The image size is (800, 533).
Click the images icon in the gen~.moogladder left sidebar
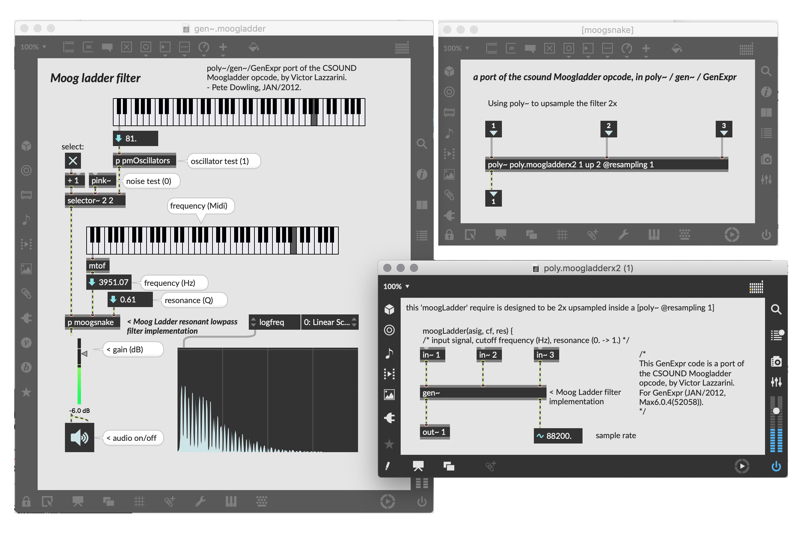coord(27,269)
